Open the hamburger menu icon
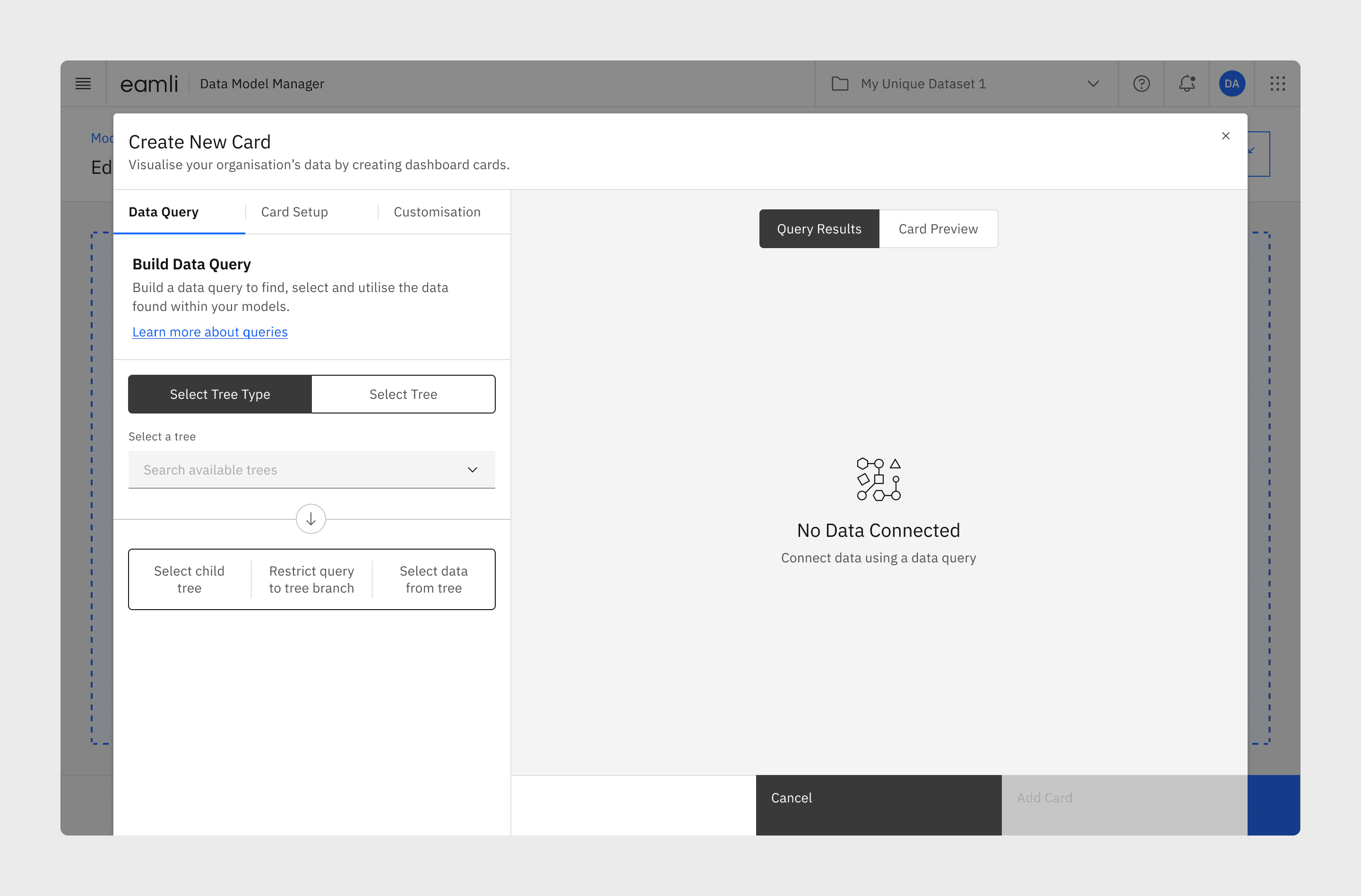Screen dimensions: 1361x896 [83, 84]
